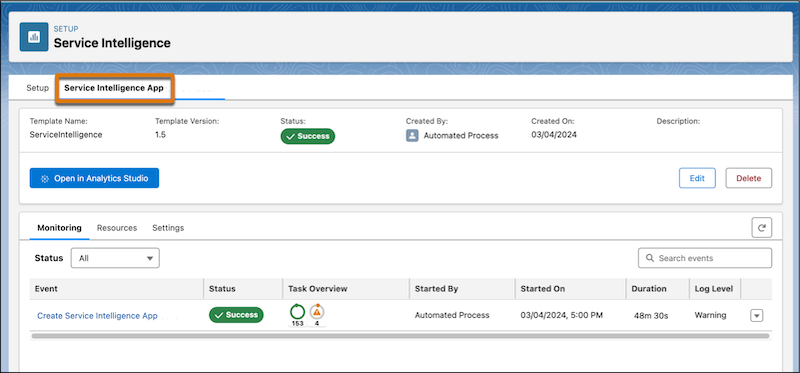Click the Edit button

click(697, 178)
